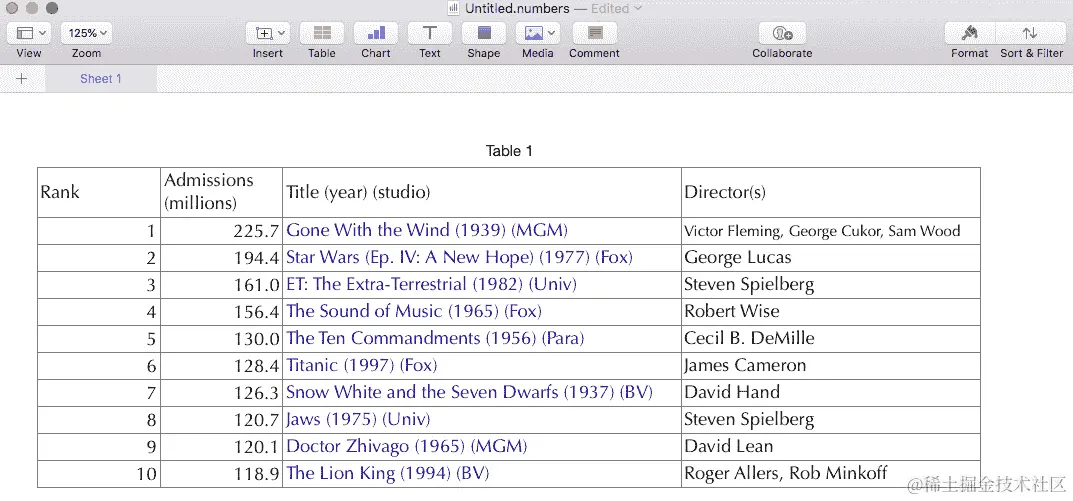The width and height of the screenshot is (1073, 501).
Task: Click the Collaborate button
Action: pyautogui.click(x=782, y=33)
